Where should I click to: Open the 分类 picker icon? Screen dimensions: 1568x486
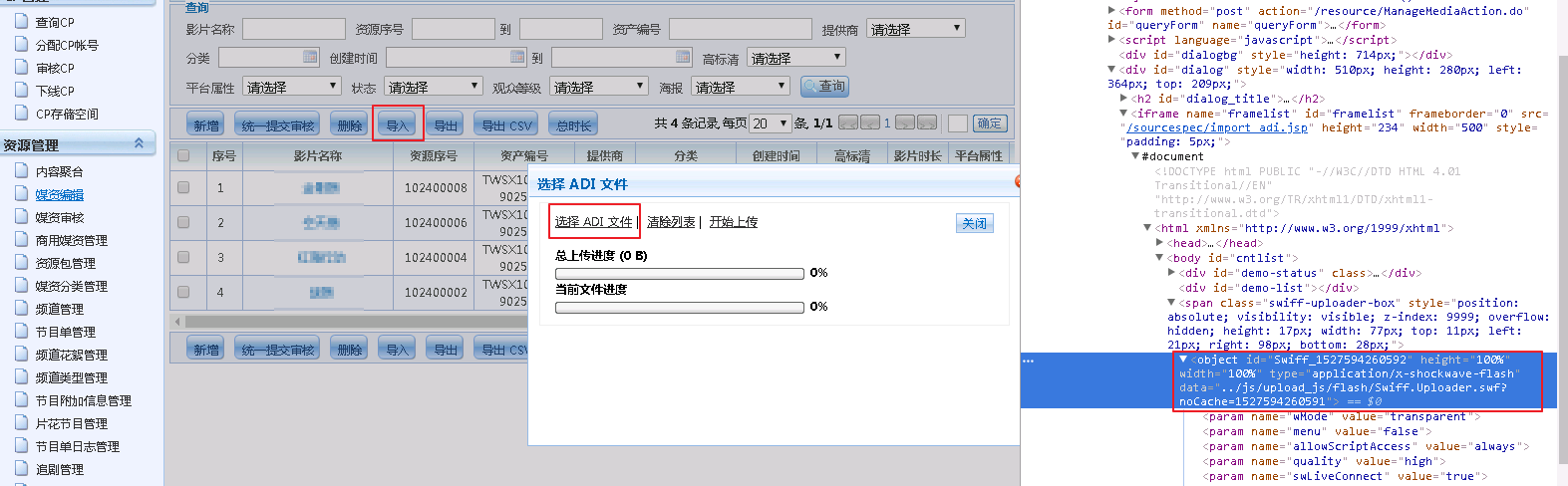click(310, 58)
